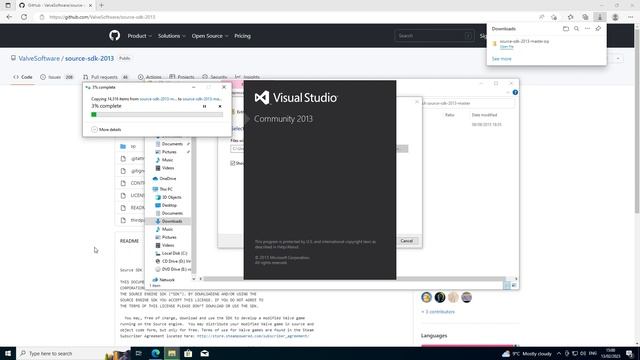
Task: Click the Edge address bar
Action: click(x=286, y=17)
